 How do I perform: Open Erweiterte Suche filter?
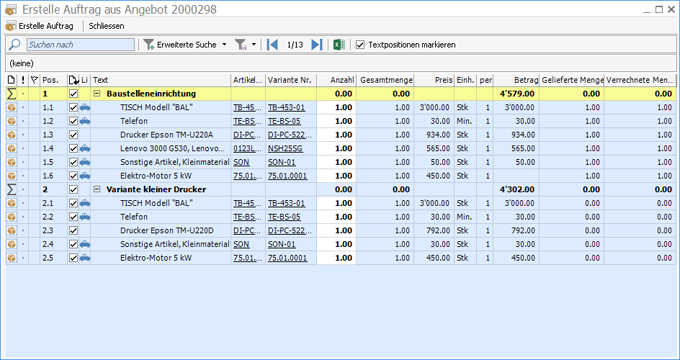point(180,45)
